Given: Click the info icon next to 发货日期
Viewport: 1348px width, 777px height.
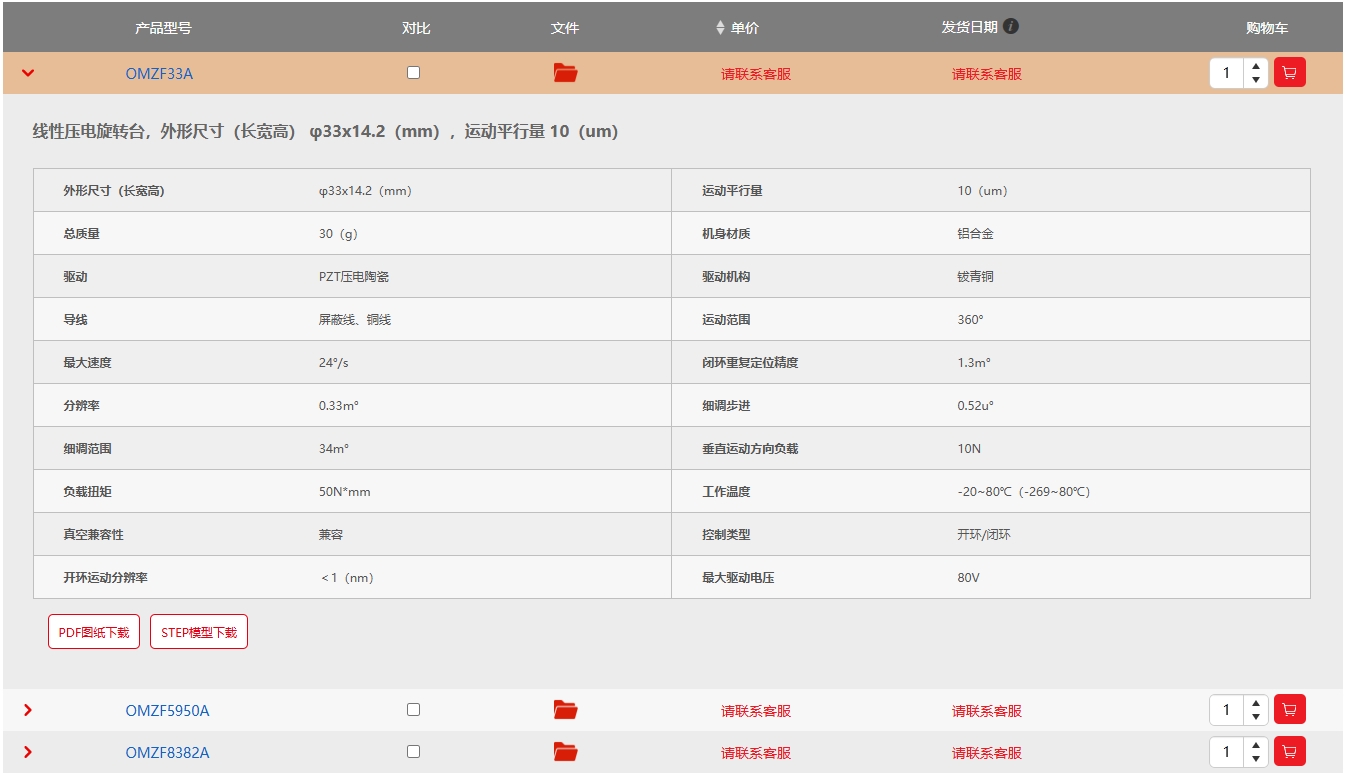Looking at the screenshot, I should pyautogui.click(x=1011, y=27).
